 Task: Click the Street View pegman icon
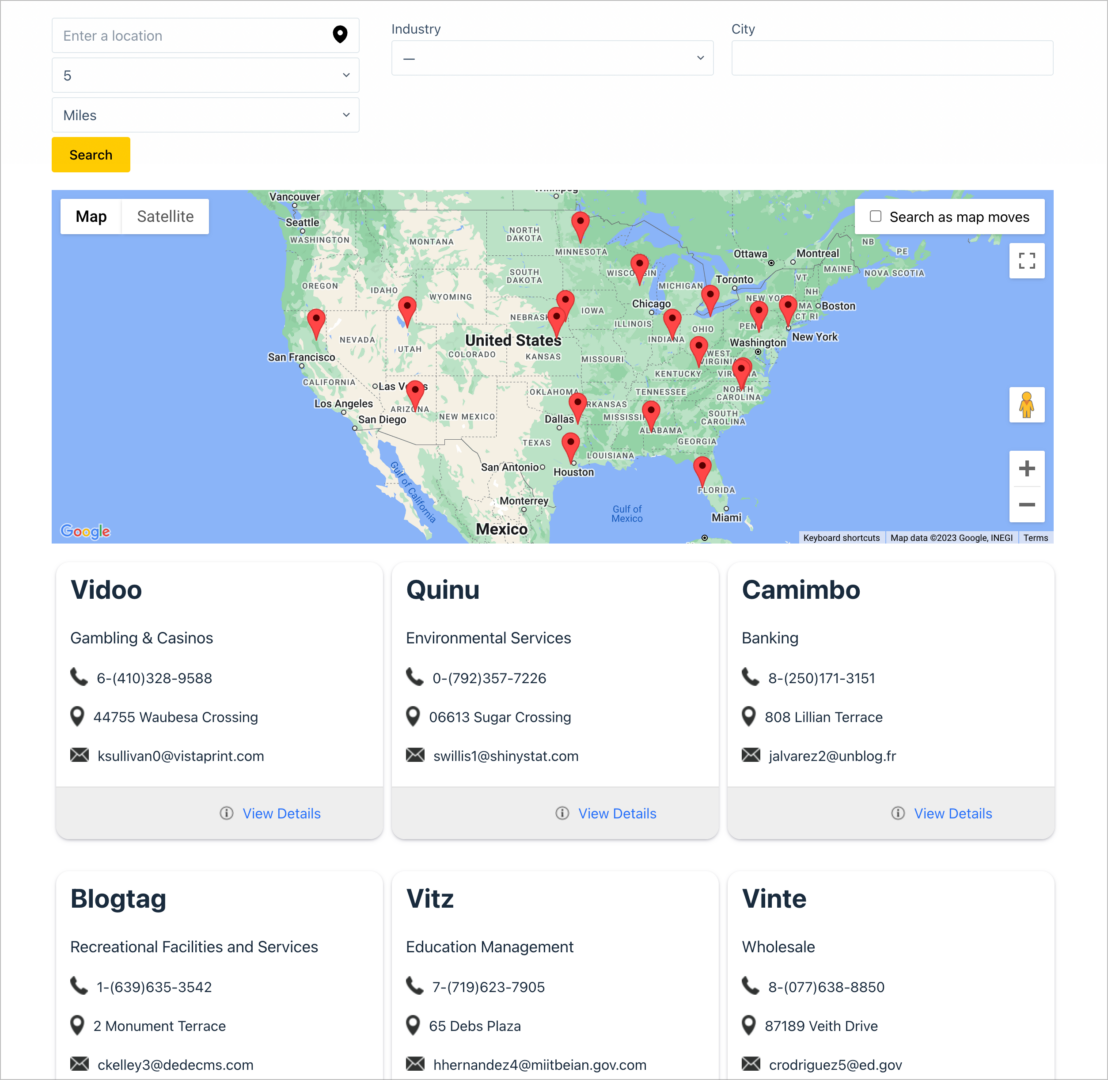[1026, 405]
